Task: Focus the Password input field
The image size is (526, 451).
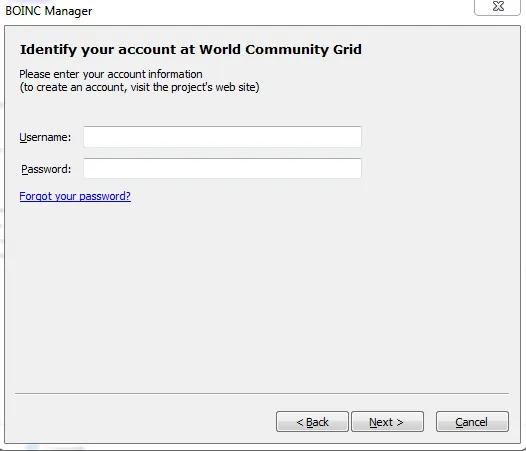Action: pos(222,168)
